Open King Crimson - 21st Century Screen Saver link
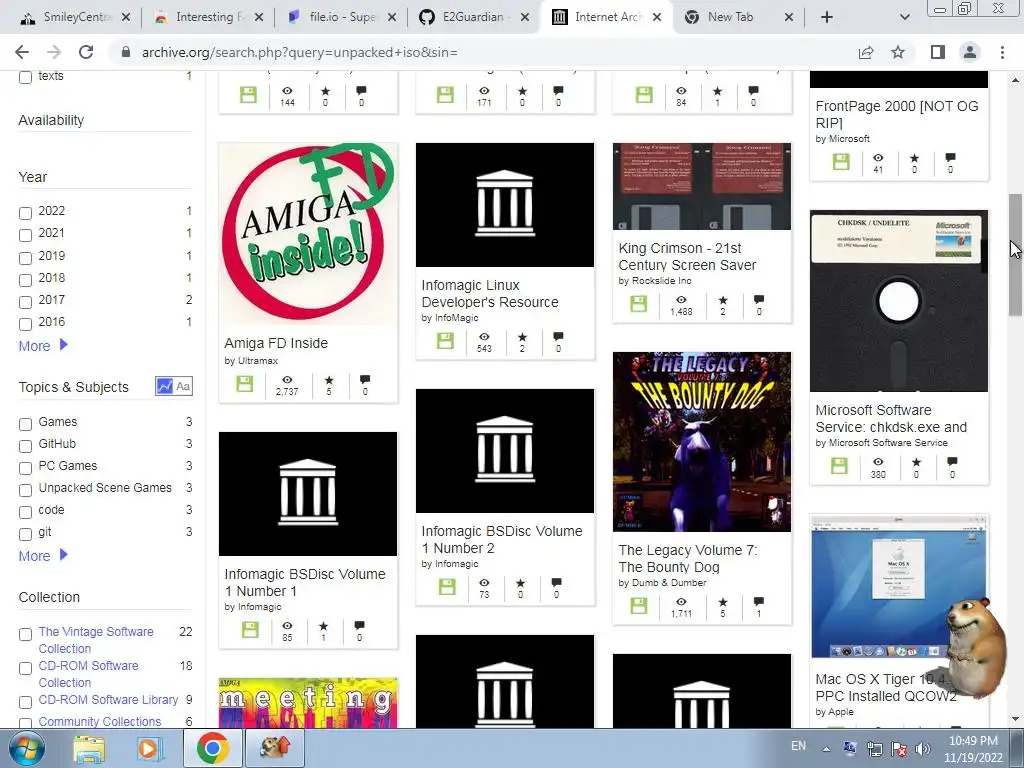Screen dimensions: 1024x768 coord(687,257)
